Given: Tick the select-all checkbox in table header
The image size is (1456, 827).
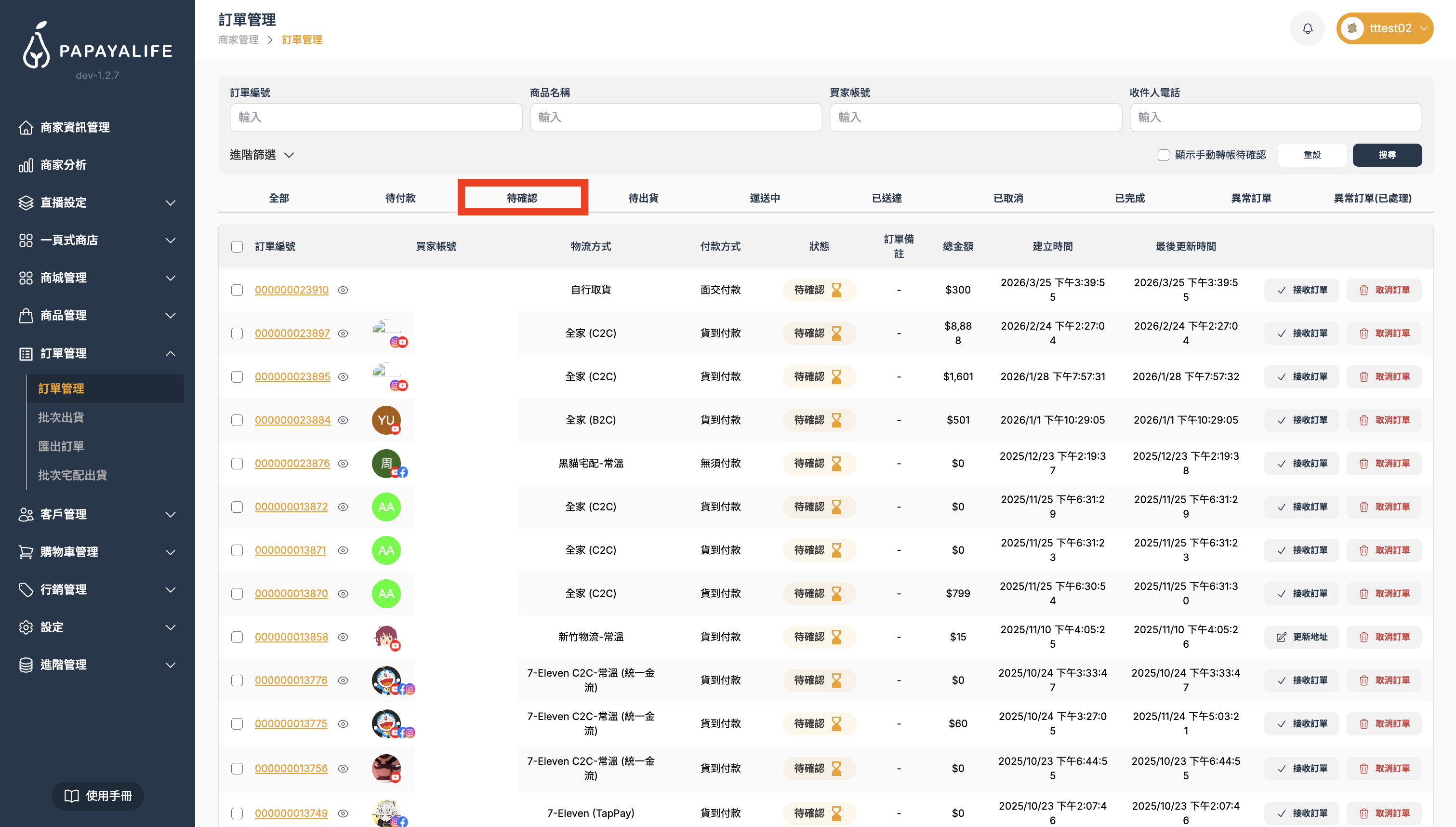Looking at the screenshot, I should [x=237, y=247].
